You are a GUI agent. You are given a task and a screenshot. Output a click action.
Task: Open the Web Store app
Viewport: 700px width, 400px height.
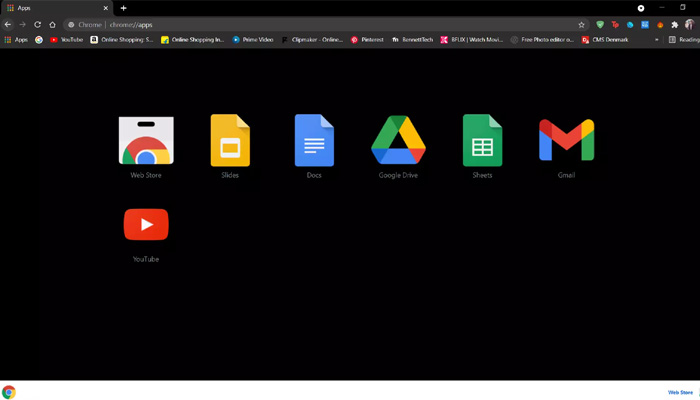pyautogui.click(x=146, y=147)
